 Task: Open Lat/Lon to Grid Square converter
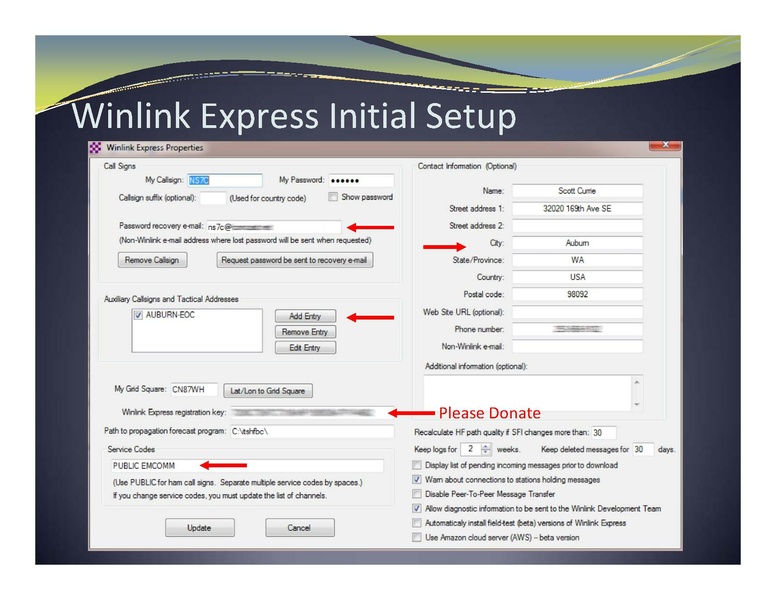[268, 391]
